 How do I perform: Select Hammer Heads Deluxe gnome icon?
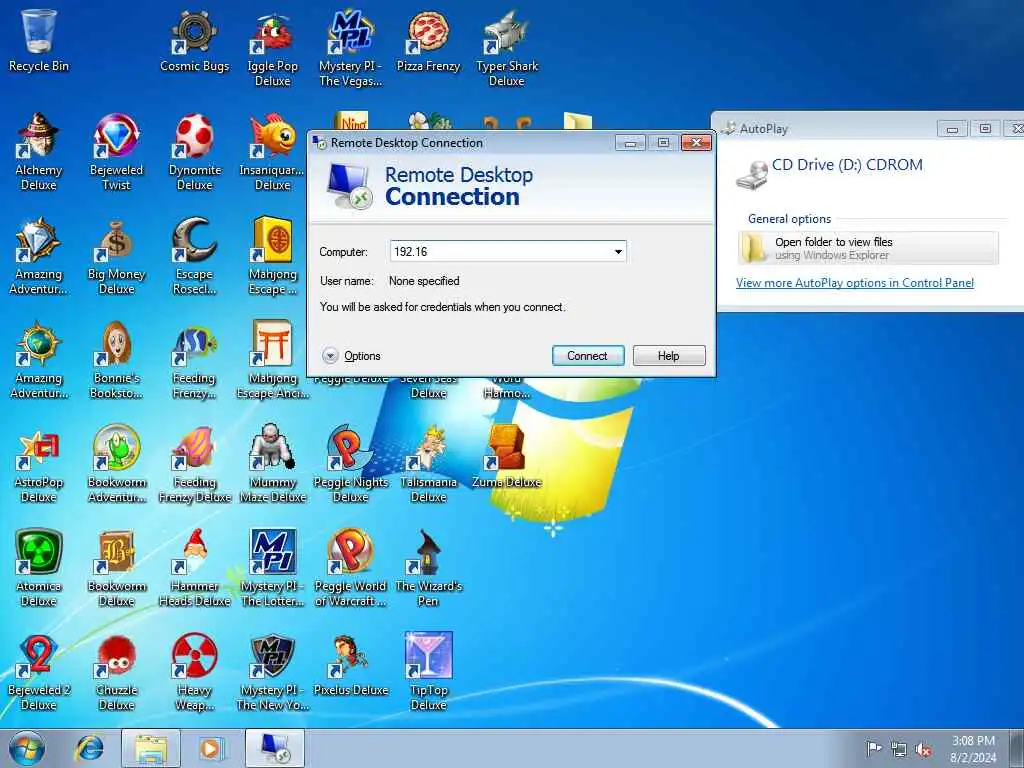(x=194, y=569)
